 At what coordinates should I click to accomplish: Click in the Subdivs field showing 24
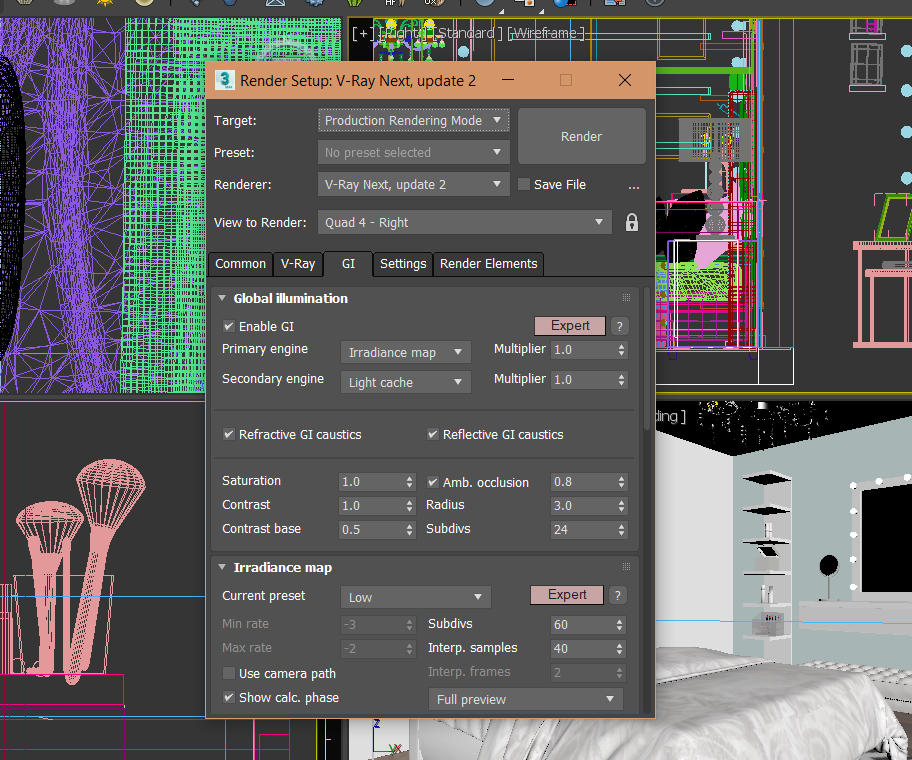583,530
